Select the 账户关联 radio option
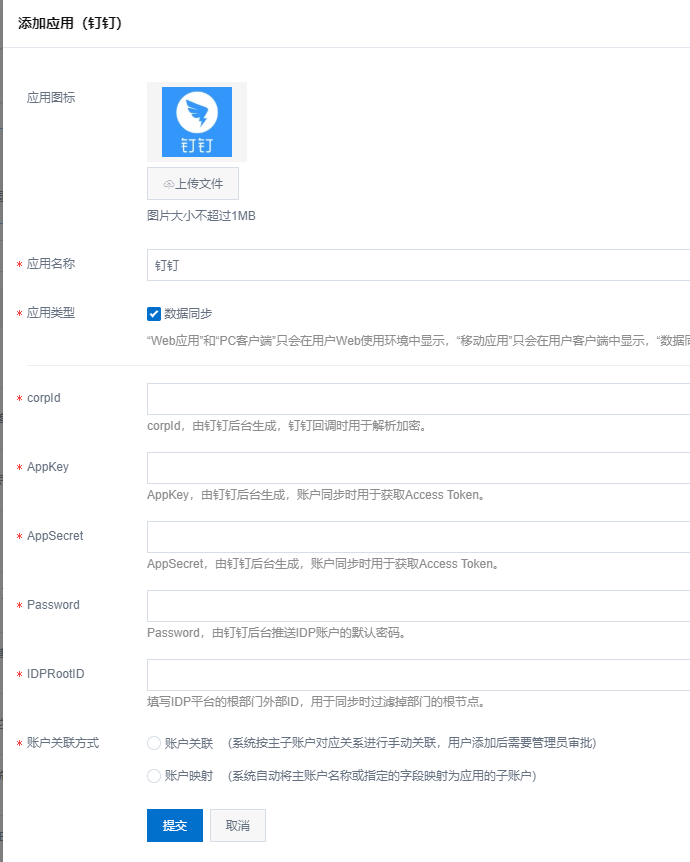The image size is (690, 862). pyautogui.click(x=154, y=743)
